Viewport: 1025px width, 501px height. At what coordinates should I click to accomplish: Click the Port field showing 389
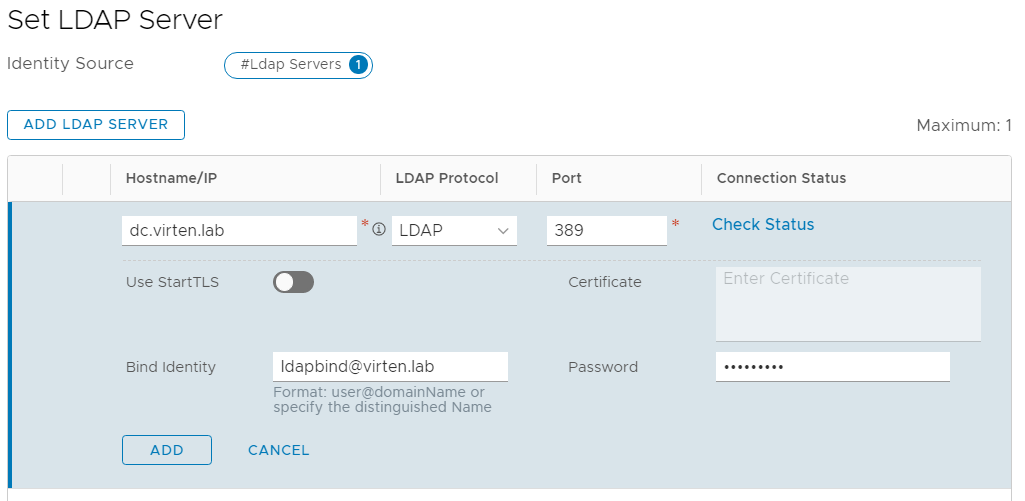[x=607, y=230]
